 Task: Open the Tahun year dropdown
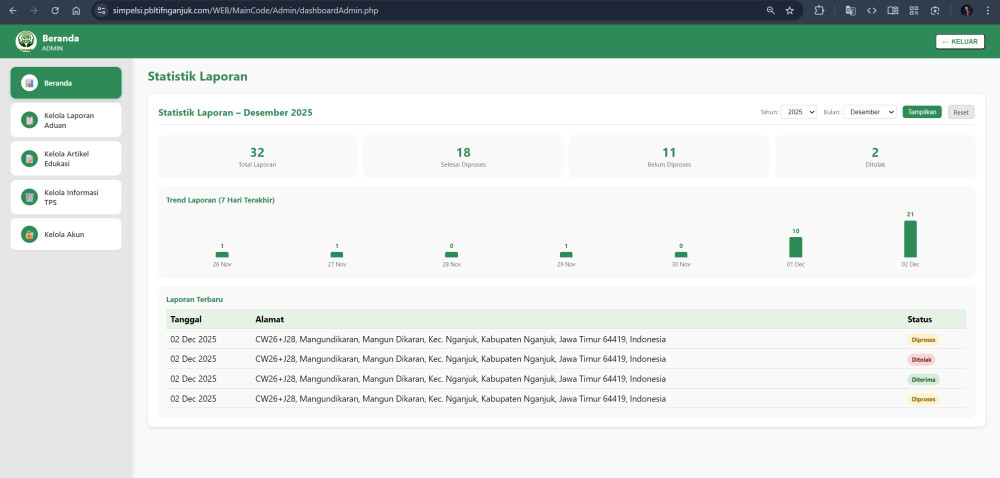point(799,112)
